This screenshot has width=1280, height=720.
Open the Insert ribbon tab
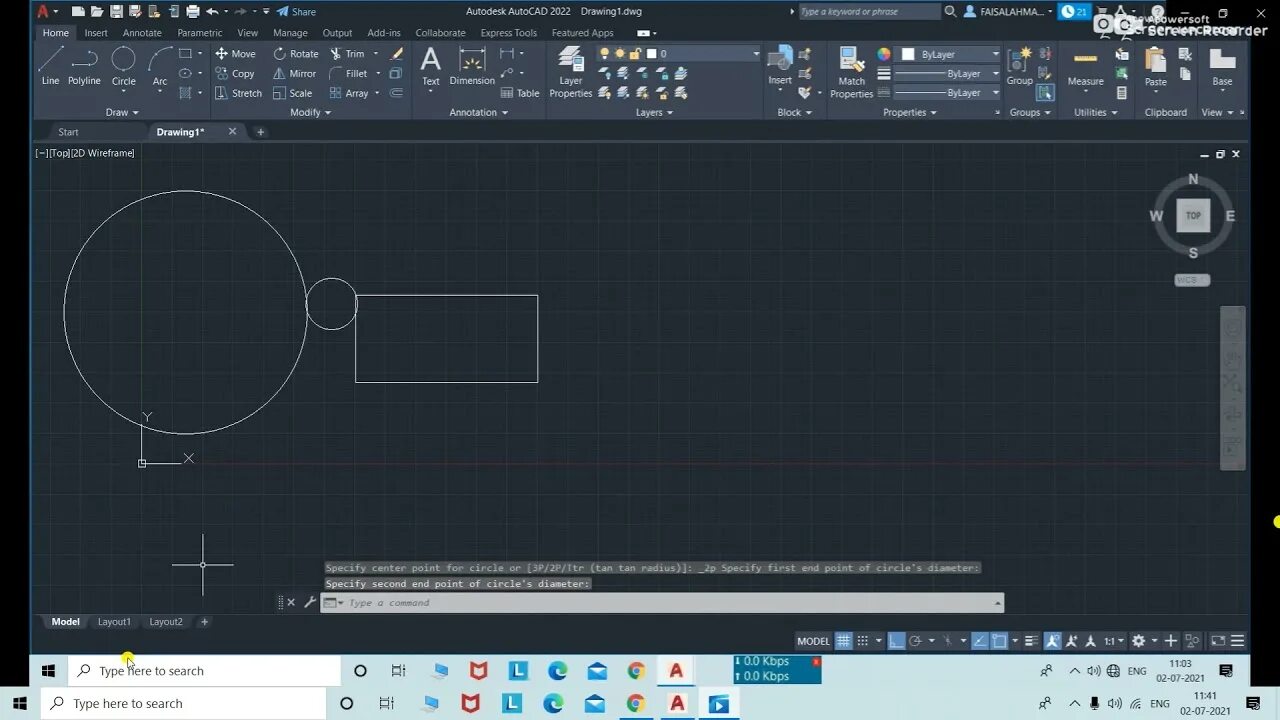96,33
